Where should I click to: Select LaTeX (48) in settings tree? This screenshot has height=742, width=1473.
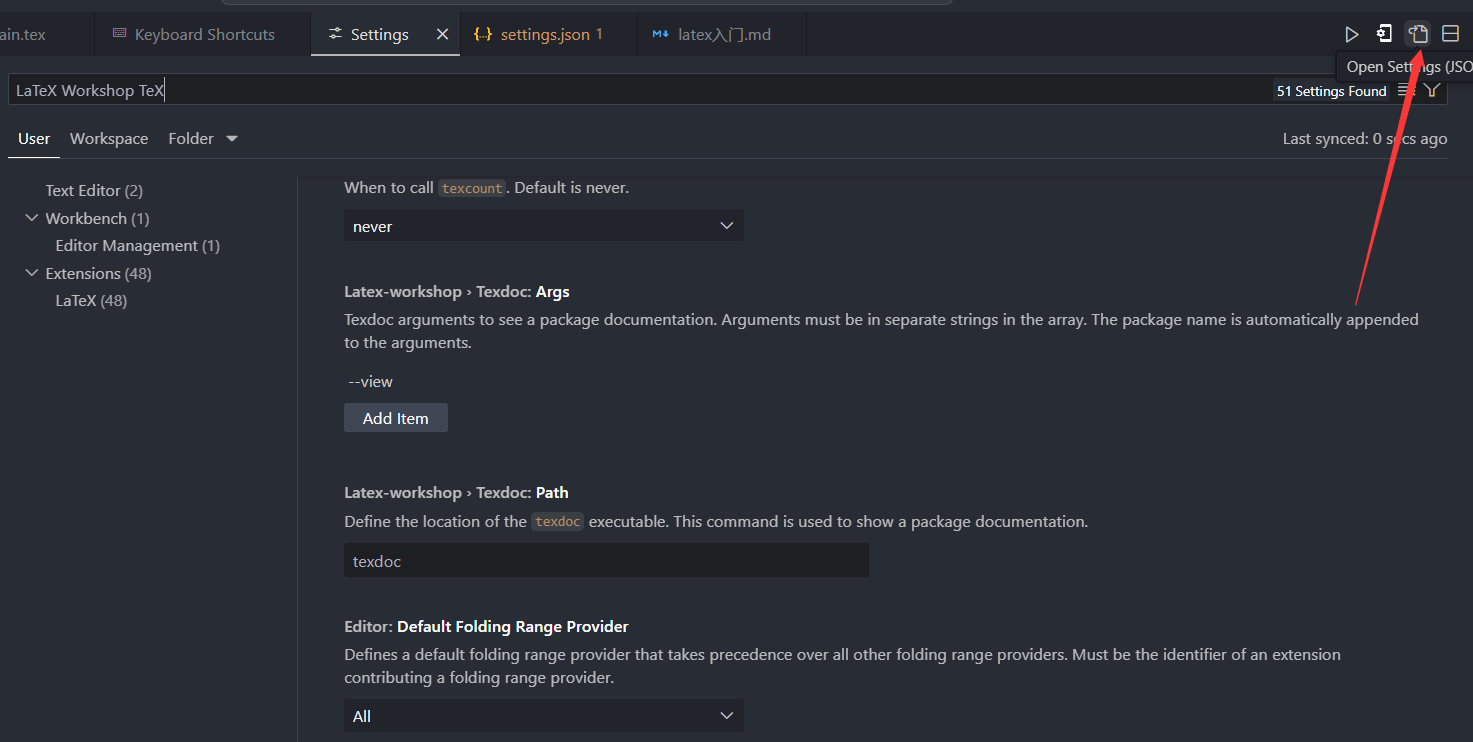91,300
